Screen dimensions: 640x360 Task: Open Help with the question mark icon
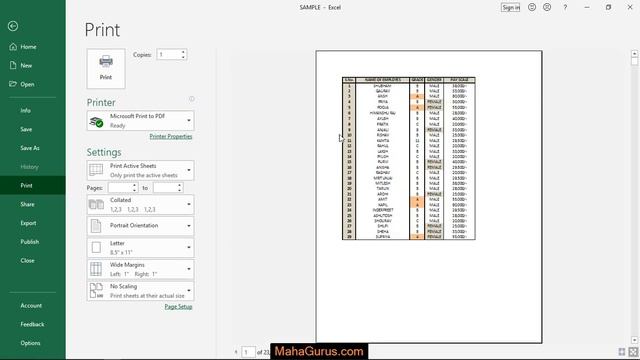[565, 7]
